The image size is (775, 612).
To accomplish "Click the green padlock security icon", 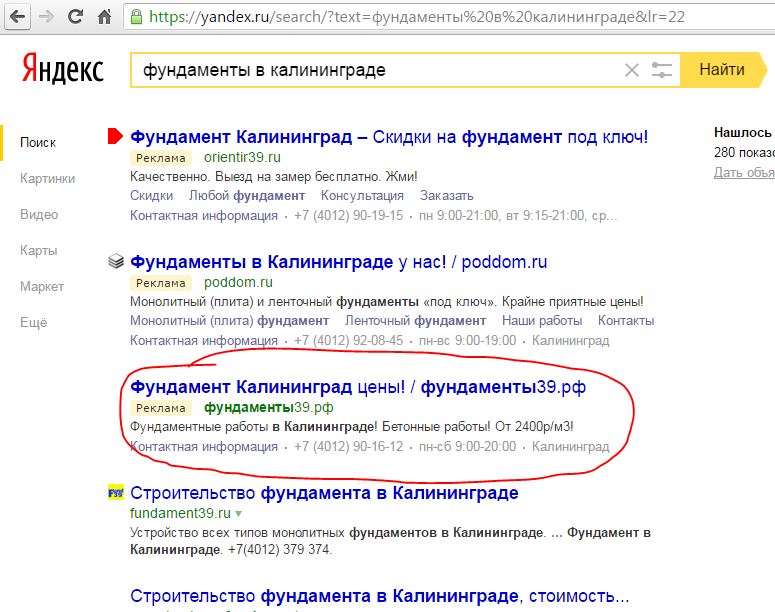I will (x=136, y=17).
